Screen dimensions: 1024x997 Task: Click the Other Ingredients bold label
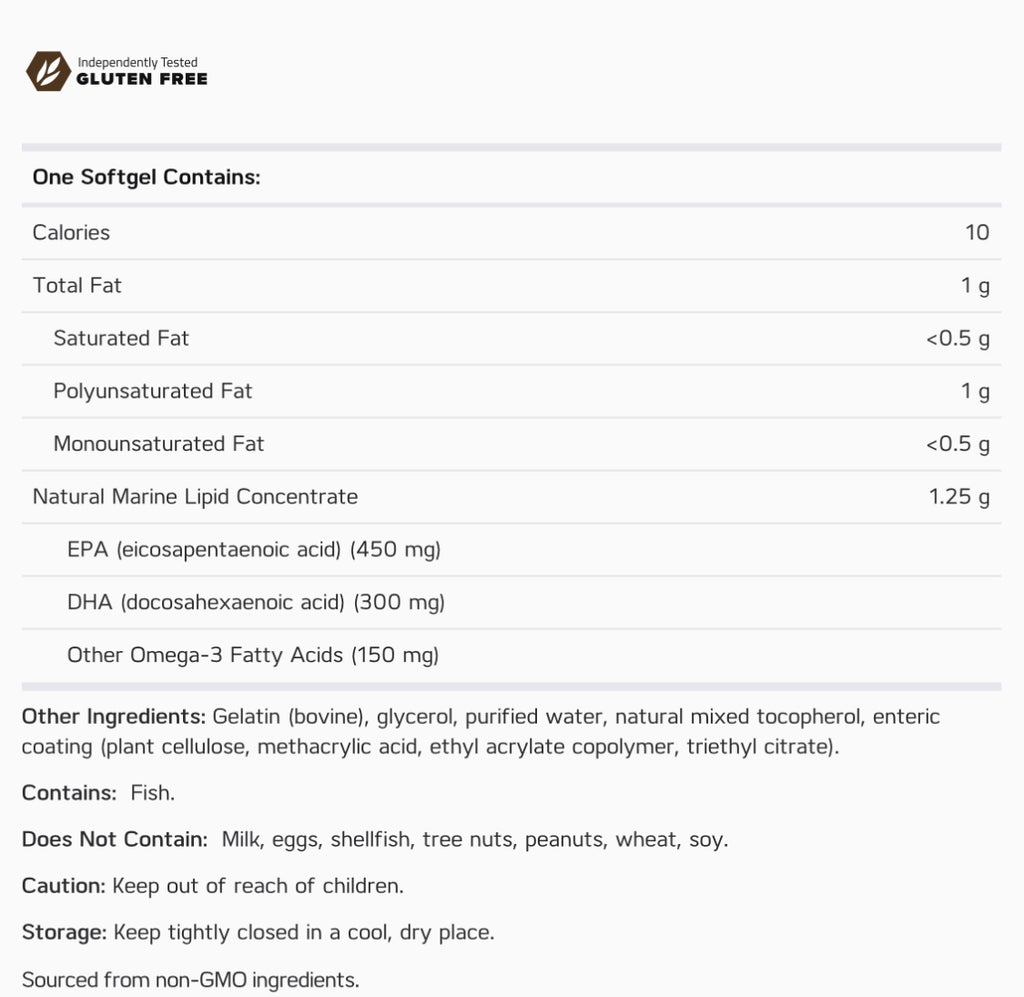point(114,717)
